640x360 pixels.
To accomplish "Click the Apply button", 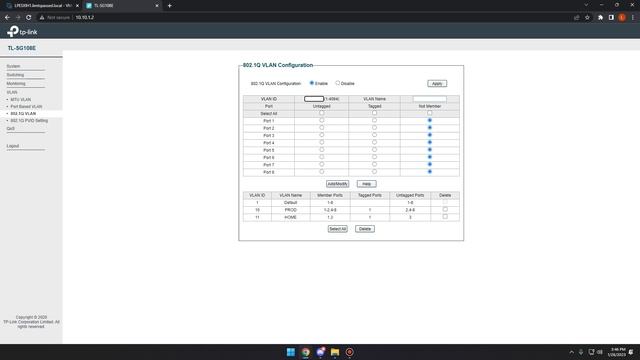I will [437, 83].
